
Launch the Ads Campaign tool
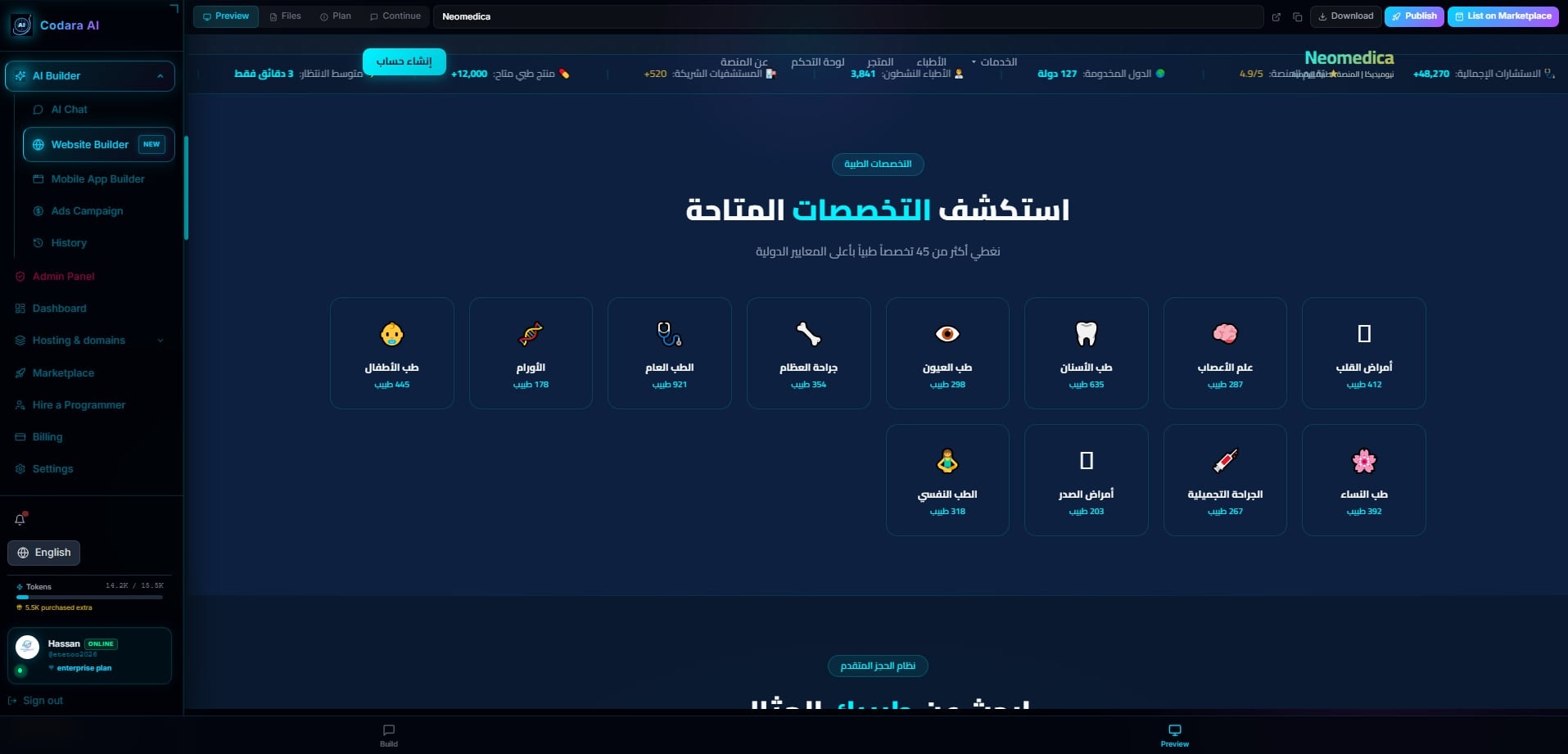[x=88, y=210]
